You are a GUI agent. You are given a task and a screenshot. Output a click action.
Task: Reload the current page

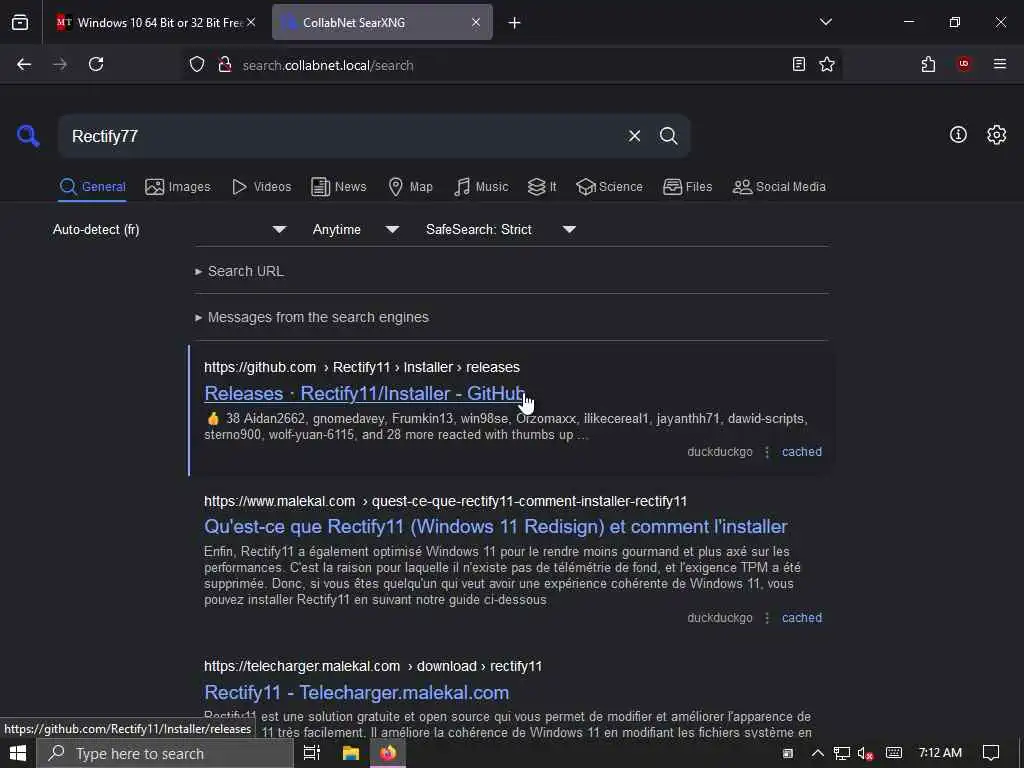96,64
